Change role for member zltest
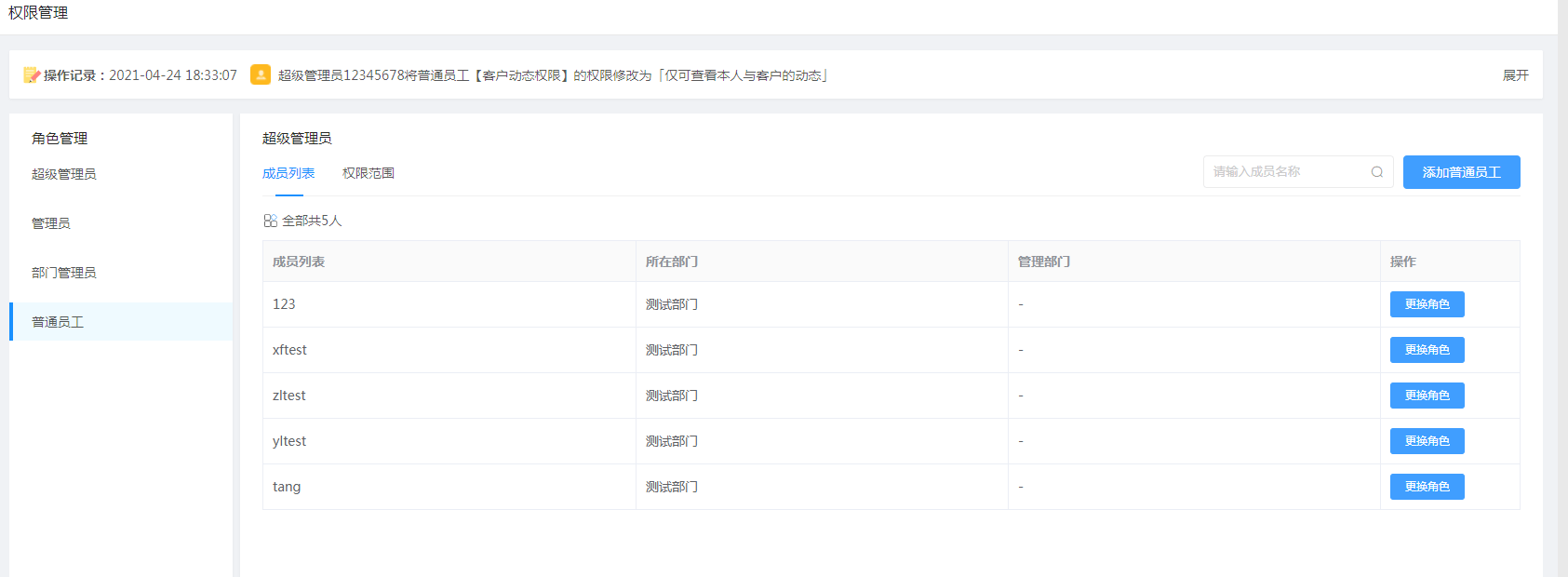Image resolution: width=1568 pixels, height=577 pixels. pyautogui.click(x=1427, y=396)
